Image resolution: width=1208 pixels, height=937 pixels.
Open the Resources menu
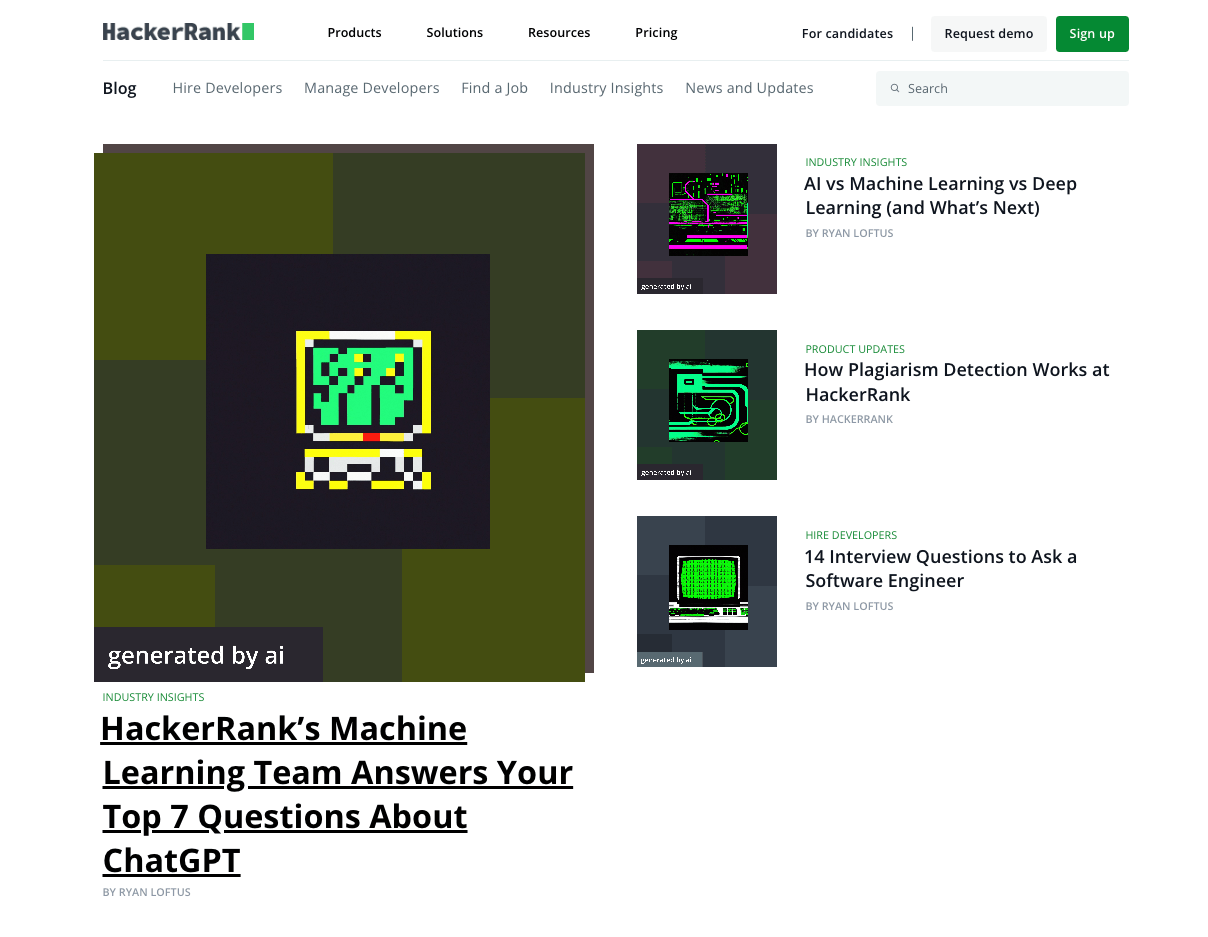(559, 32)
